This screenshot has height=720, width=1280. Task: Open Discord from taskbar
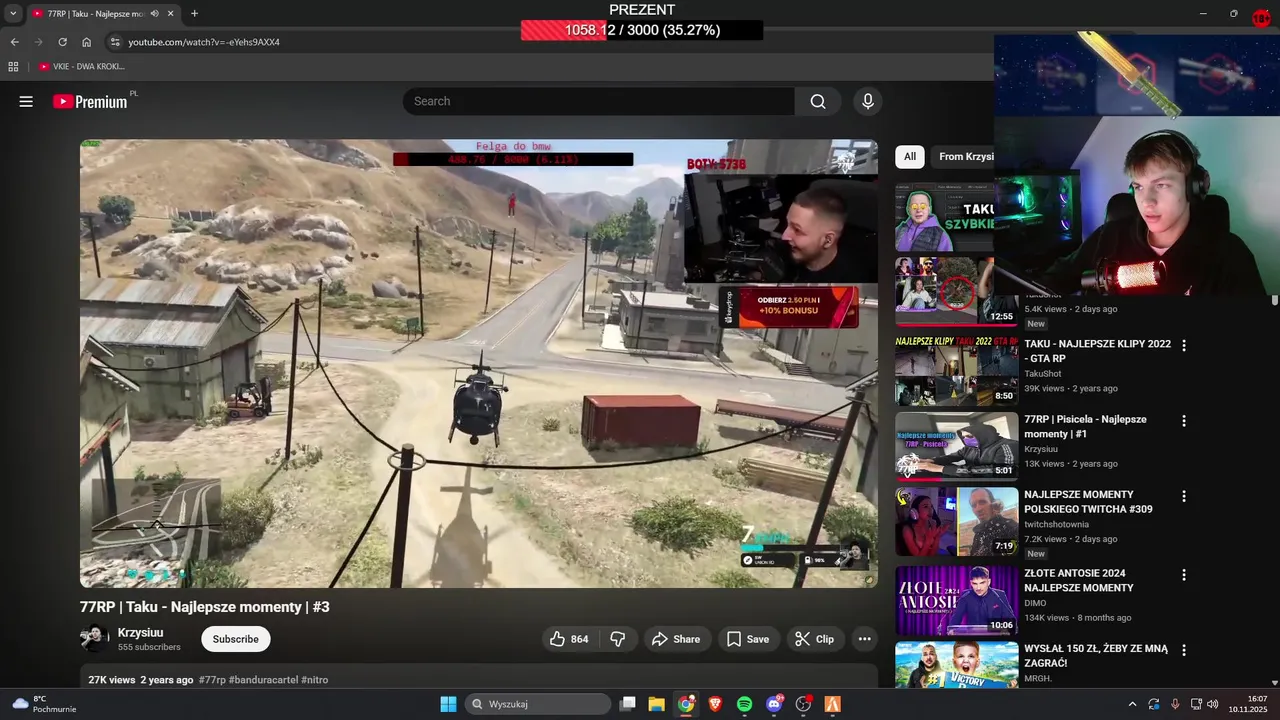point(774,704)
